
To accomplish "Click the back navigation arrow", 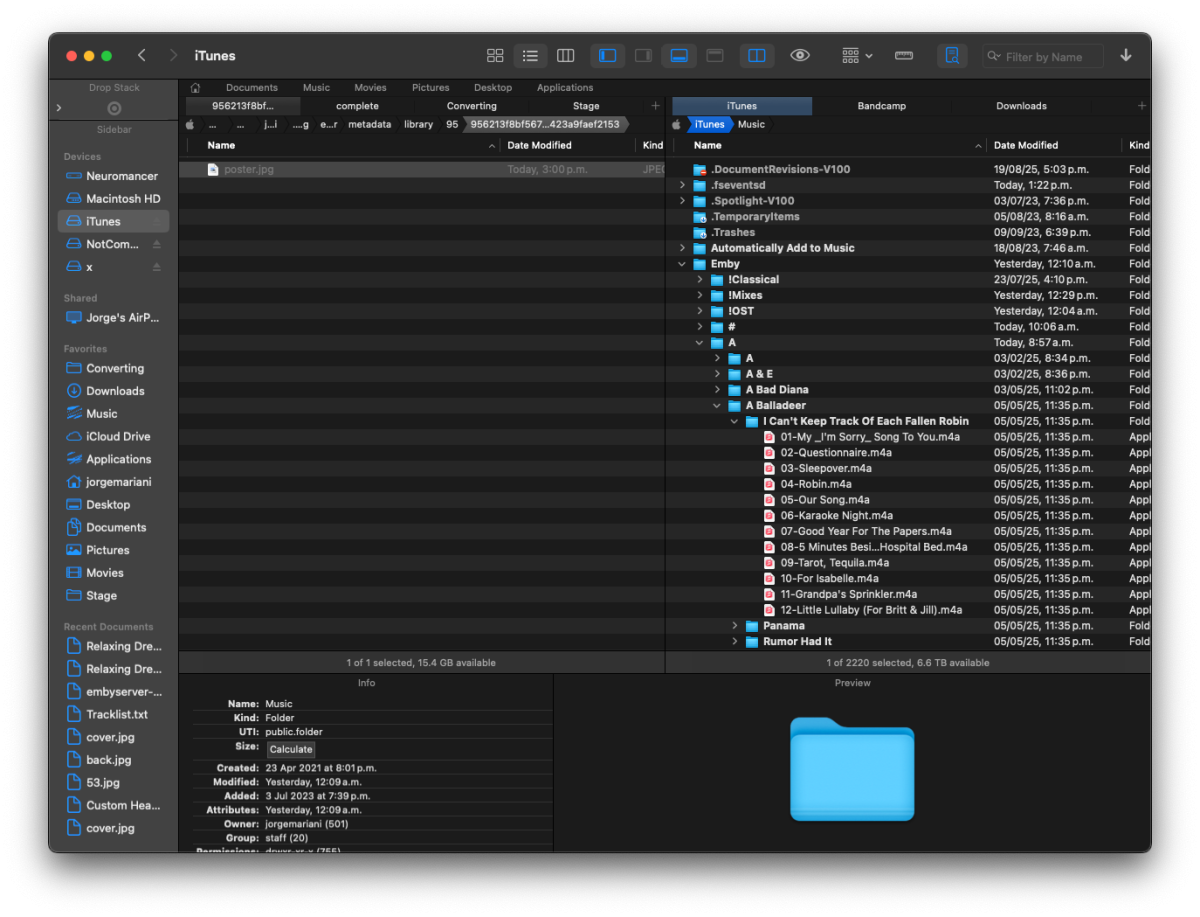I will (142, 56).
